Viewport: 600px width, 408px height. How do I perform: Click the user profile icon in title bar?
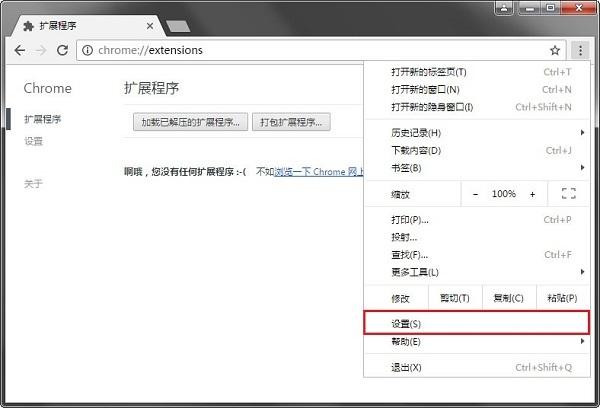coord(504,8)
